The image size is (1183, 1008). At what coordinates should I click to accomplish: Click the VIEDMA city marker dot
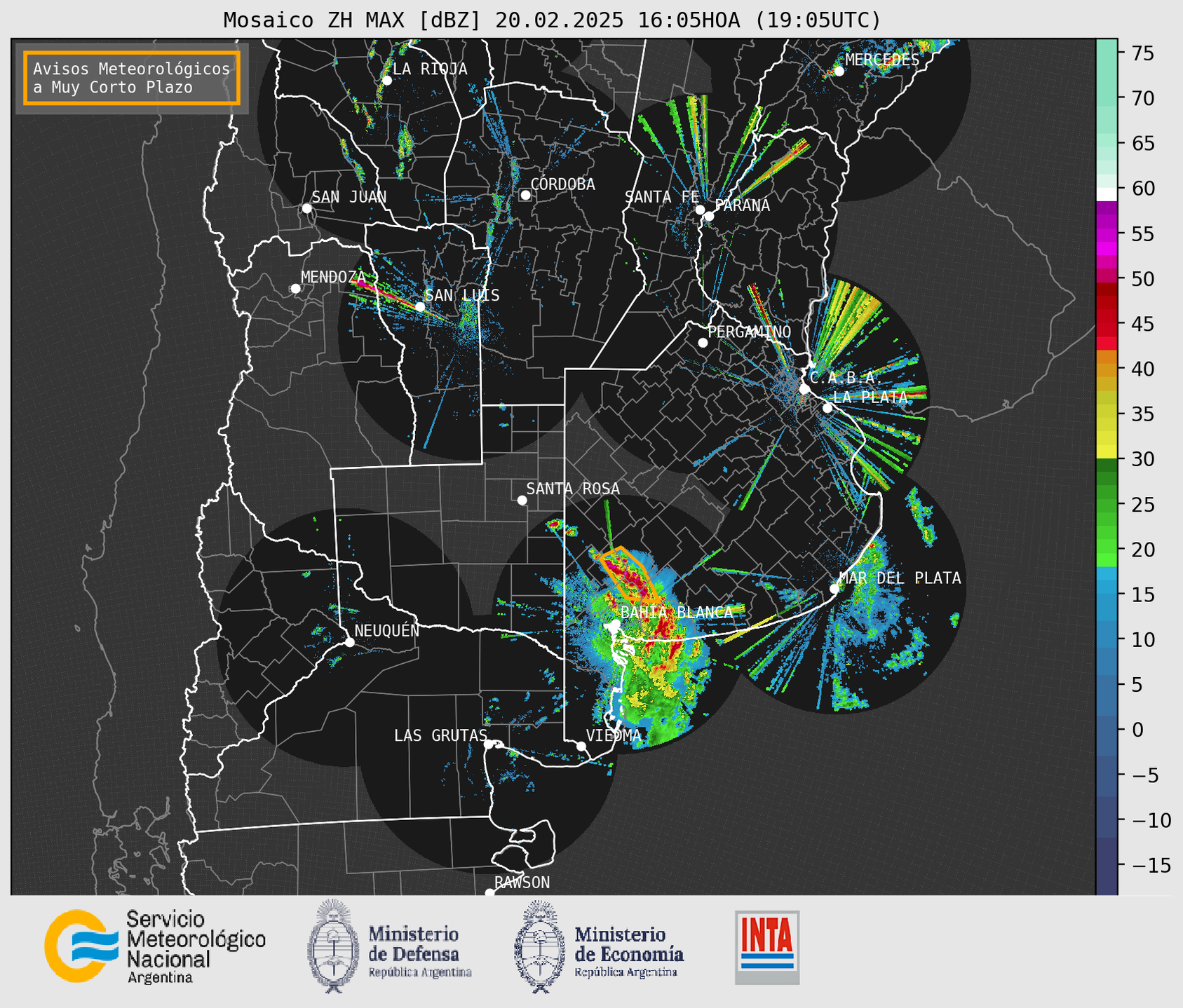click(x=581, y=746)
